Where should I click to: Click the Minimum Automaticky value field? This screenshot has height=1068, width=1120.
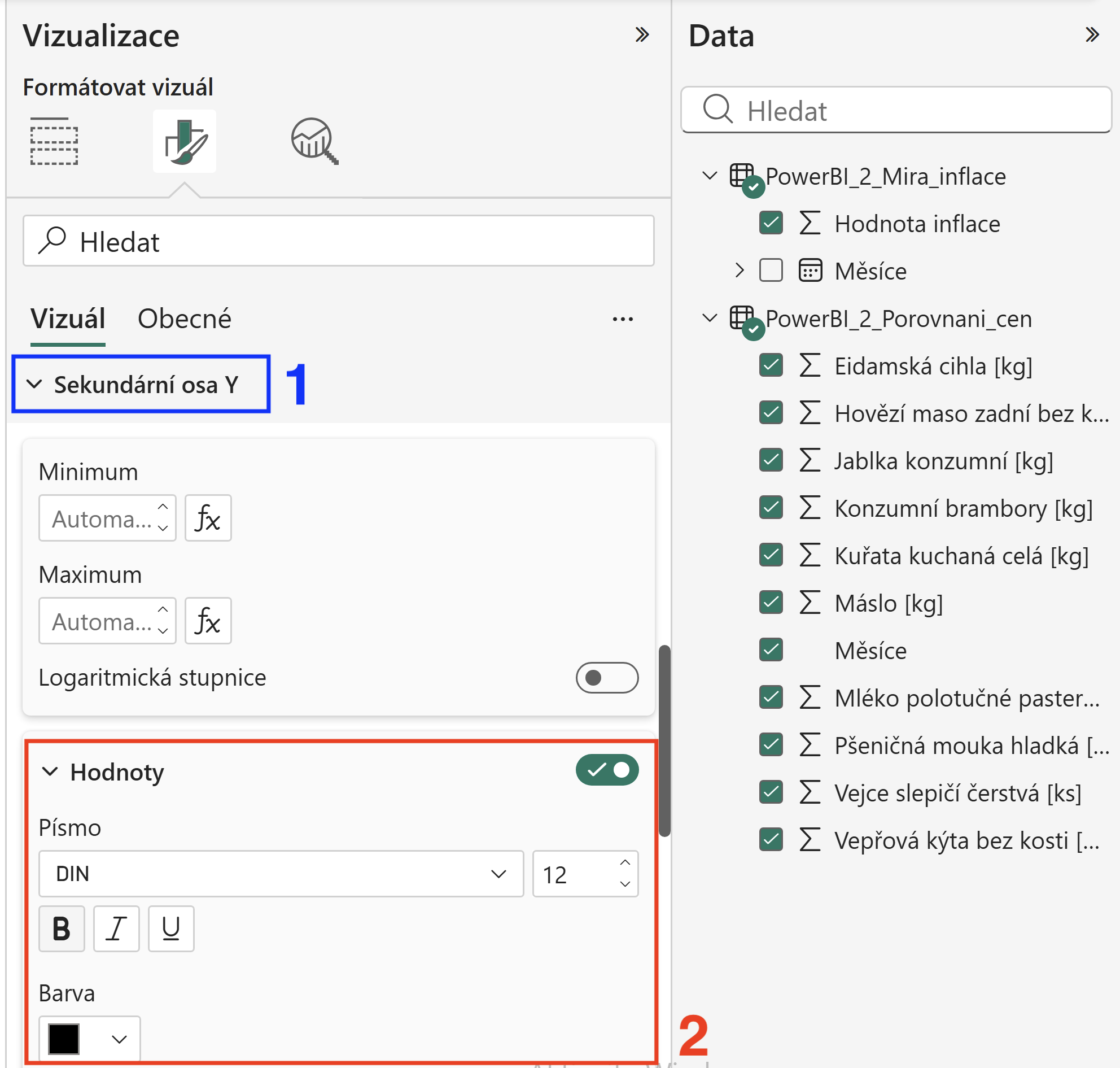pos(107,518)
